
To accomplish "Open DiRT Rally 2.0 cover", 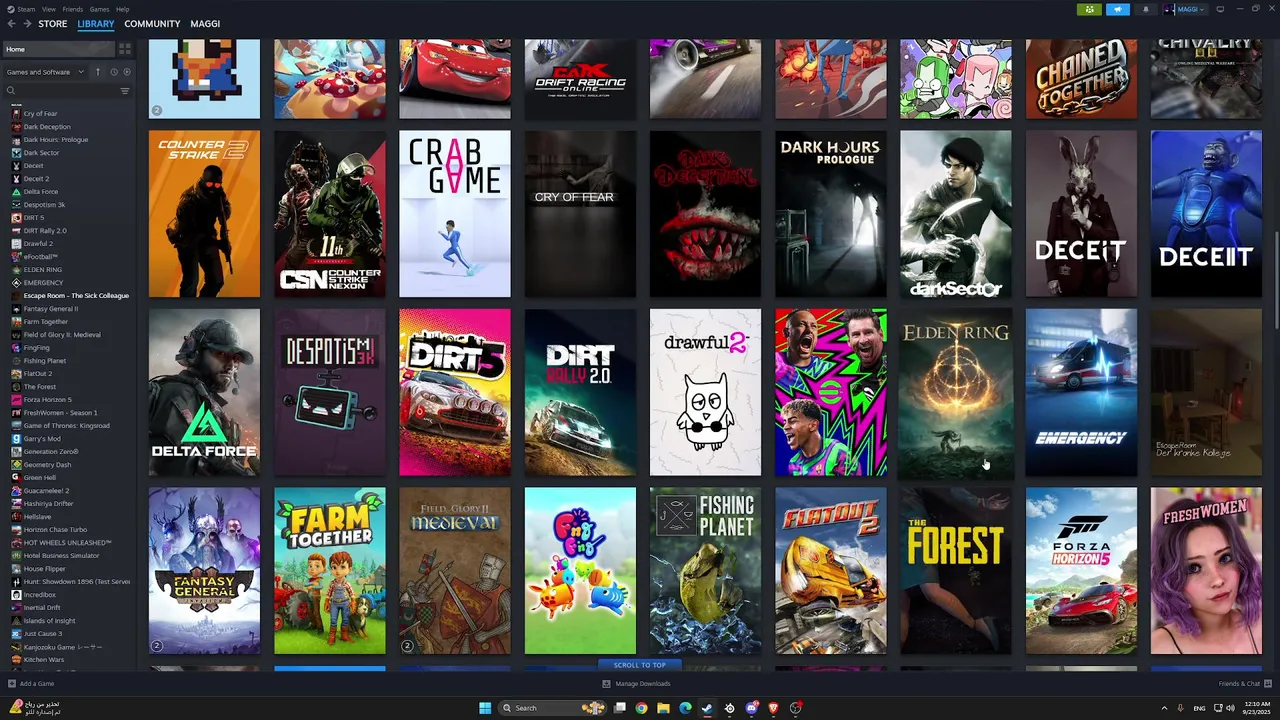I will click(x=580, y=392).
